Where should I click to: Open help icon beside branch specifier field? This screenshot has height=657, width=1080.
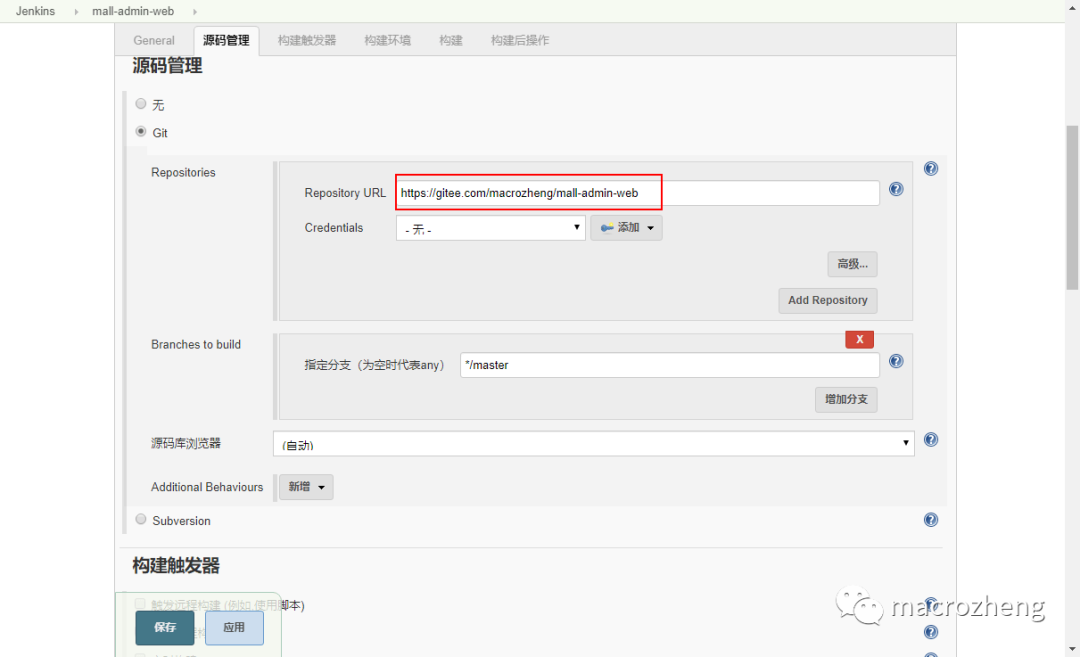coord(895,362)
